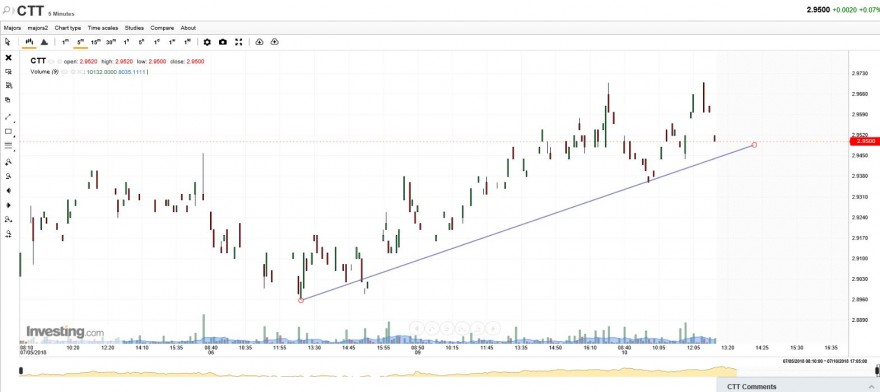The width and height of the screenshot is (880, 392).
Task: Click the 2.9660 label on price axis
Action: pyautogui.click(x=860, y=94)
